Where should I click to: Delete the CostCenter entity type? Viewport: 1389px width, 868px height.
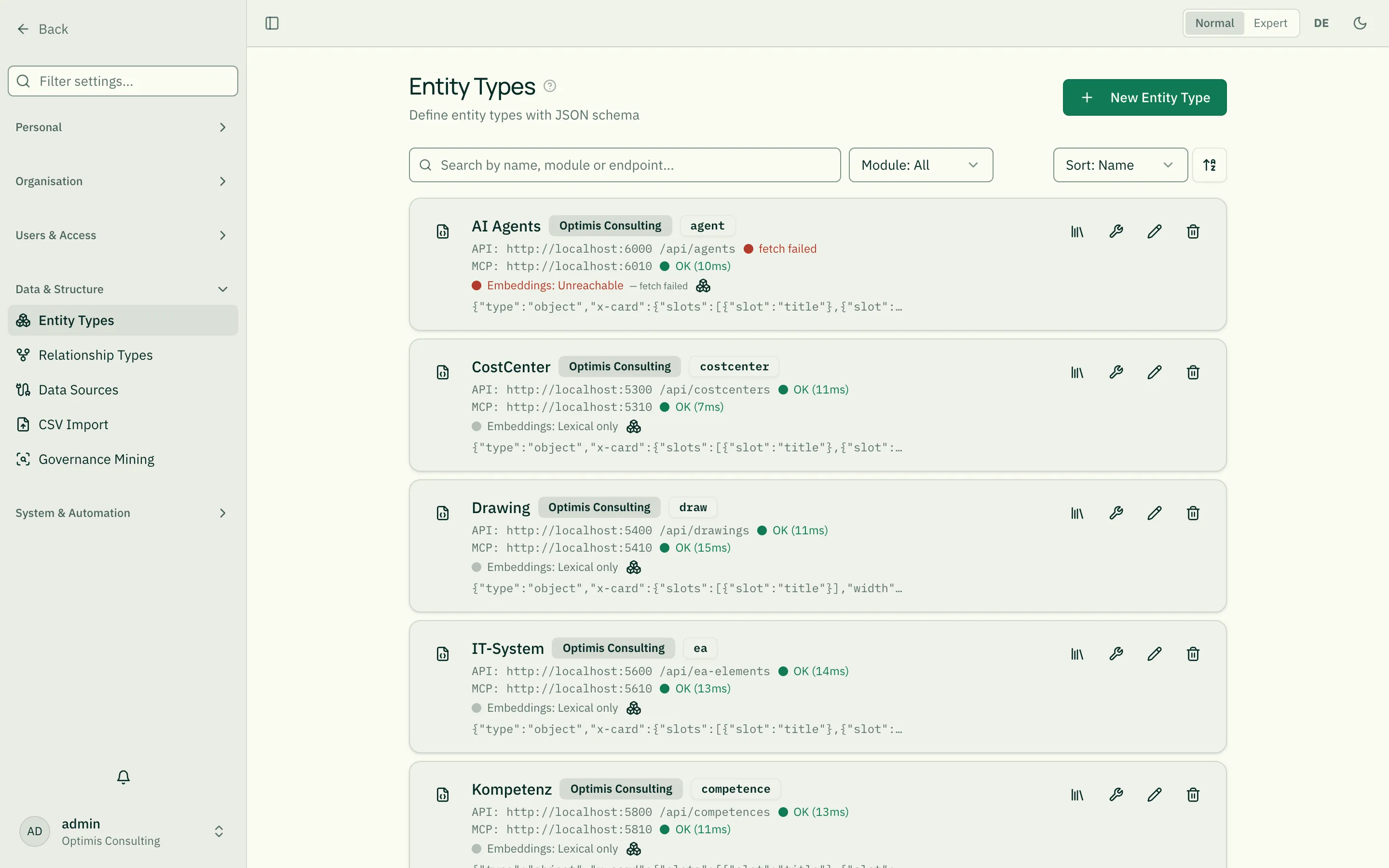(x=1193, y=372)
